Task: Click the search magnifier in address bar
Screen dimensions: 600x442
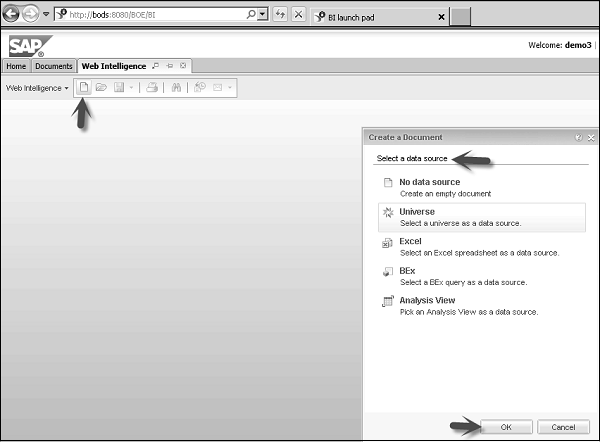Action: pyautogui.click(x=251, y=15)
